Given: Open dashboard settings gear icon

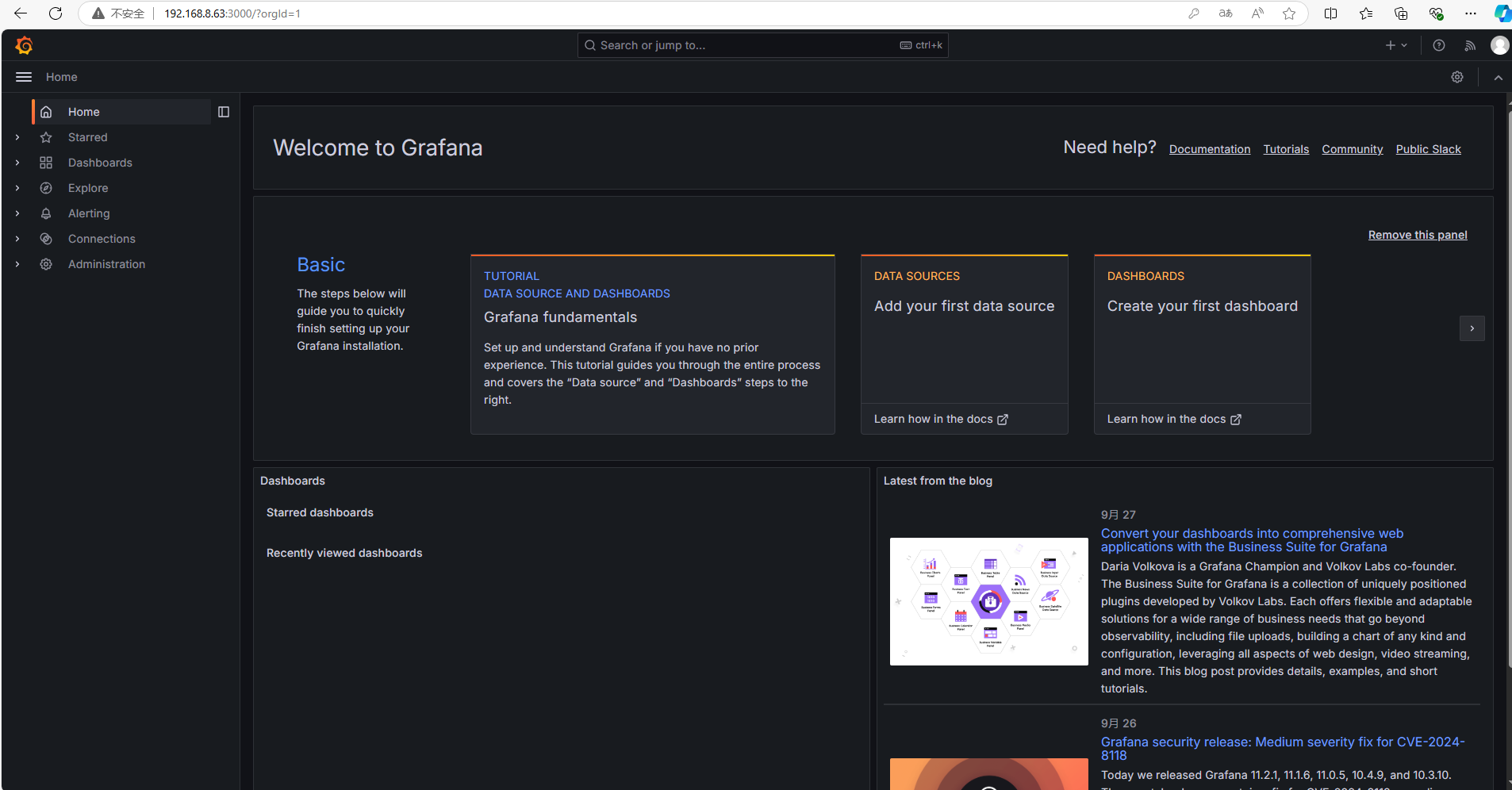Looking at the screenshot, I should [1457, 77].
